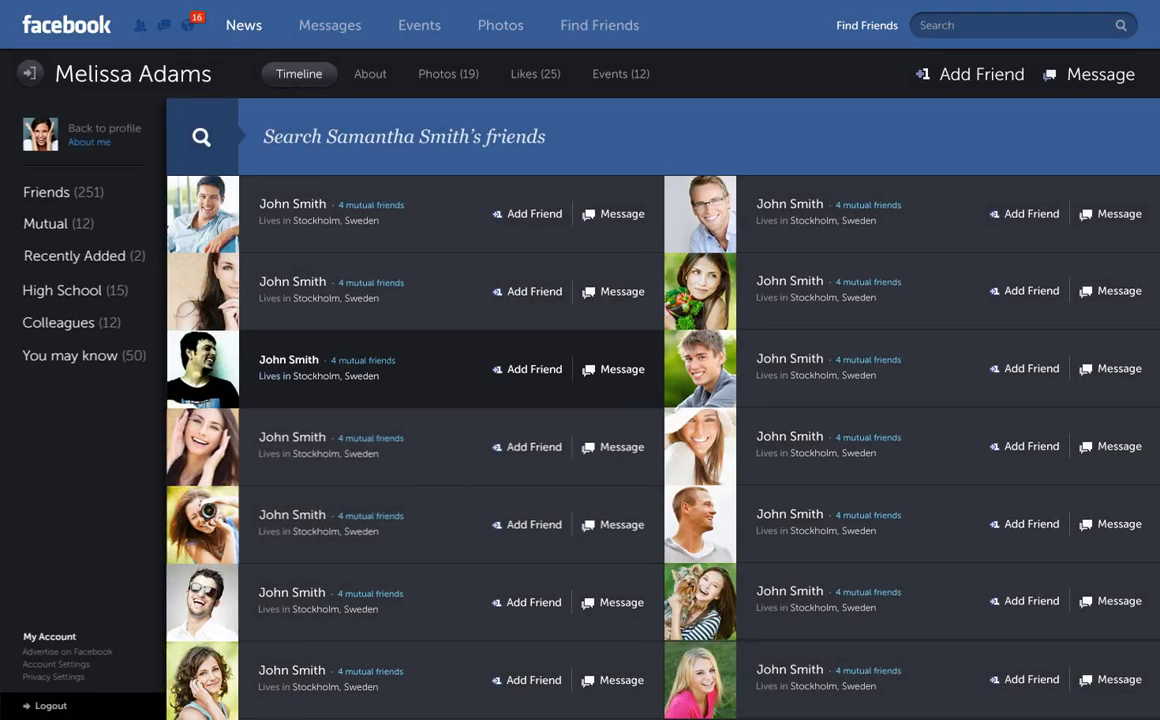Switch to the About tab

370,74
